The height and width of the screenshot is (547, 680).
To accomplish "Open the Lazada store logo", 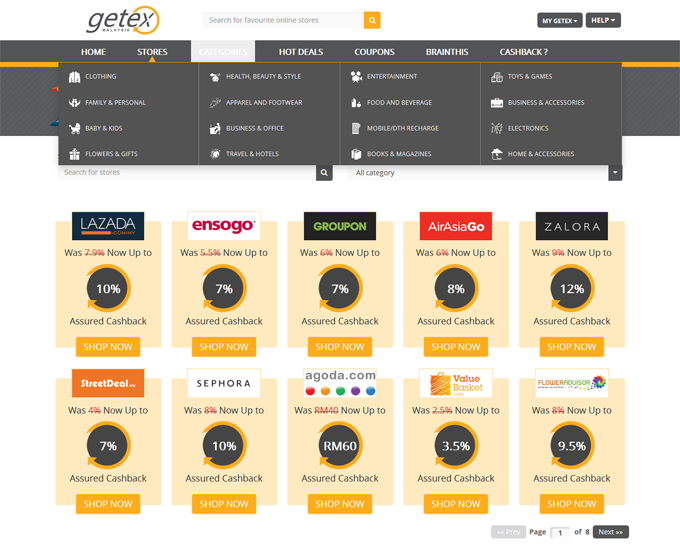I will (108, 226).
